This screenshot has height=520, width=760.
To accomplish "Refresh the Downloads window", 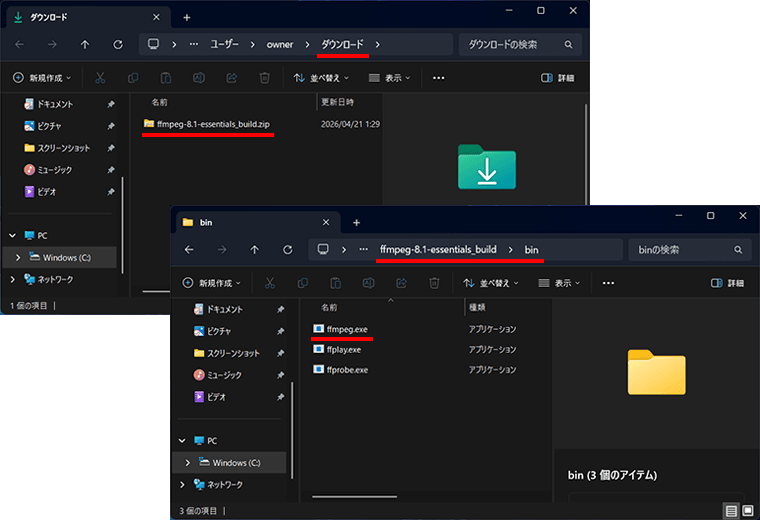I will pos(118,45).
